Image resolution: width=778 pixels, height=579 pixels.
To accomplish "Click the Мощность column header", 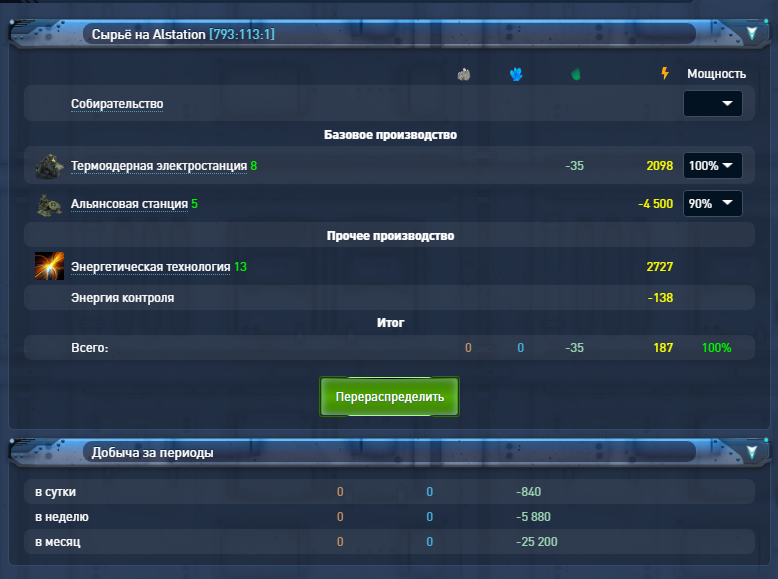I will [716, 74].
